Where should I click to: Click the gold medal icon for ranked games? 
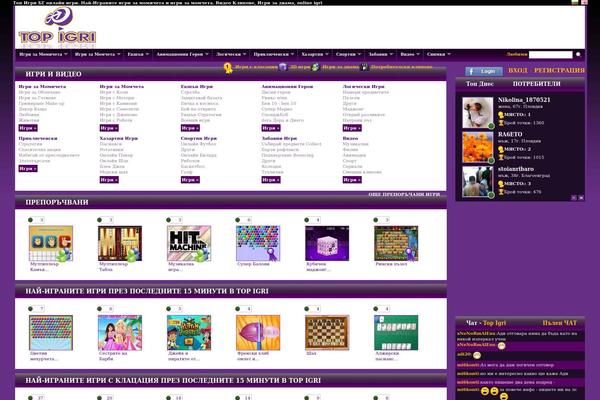click(x=228, y=68)
